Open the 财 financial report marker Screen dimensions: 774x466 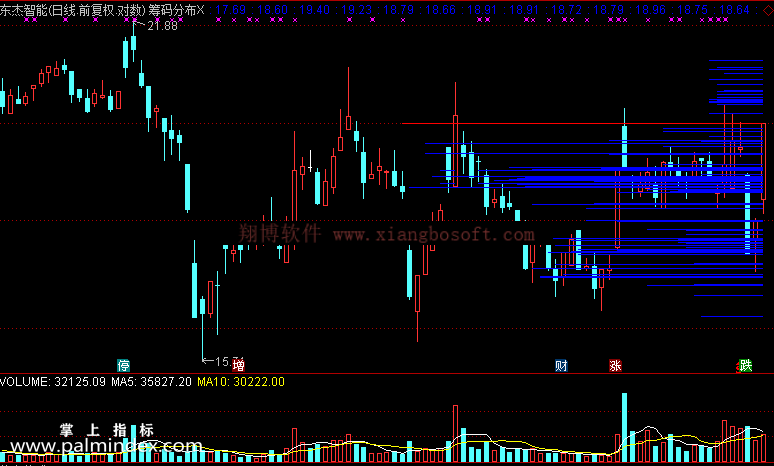click(561, 365)
